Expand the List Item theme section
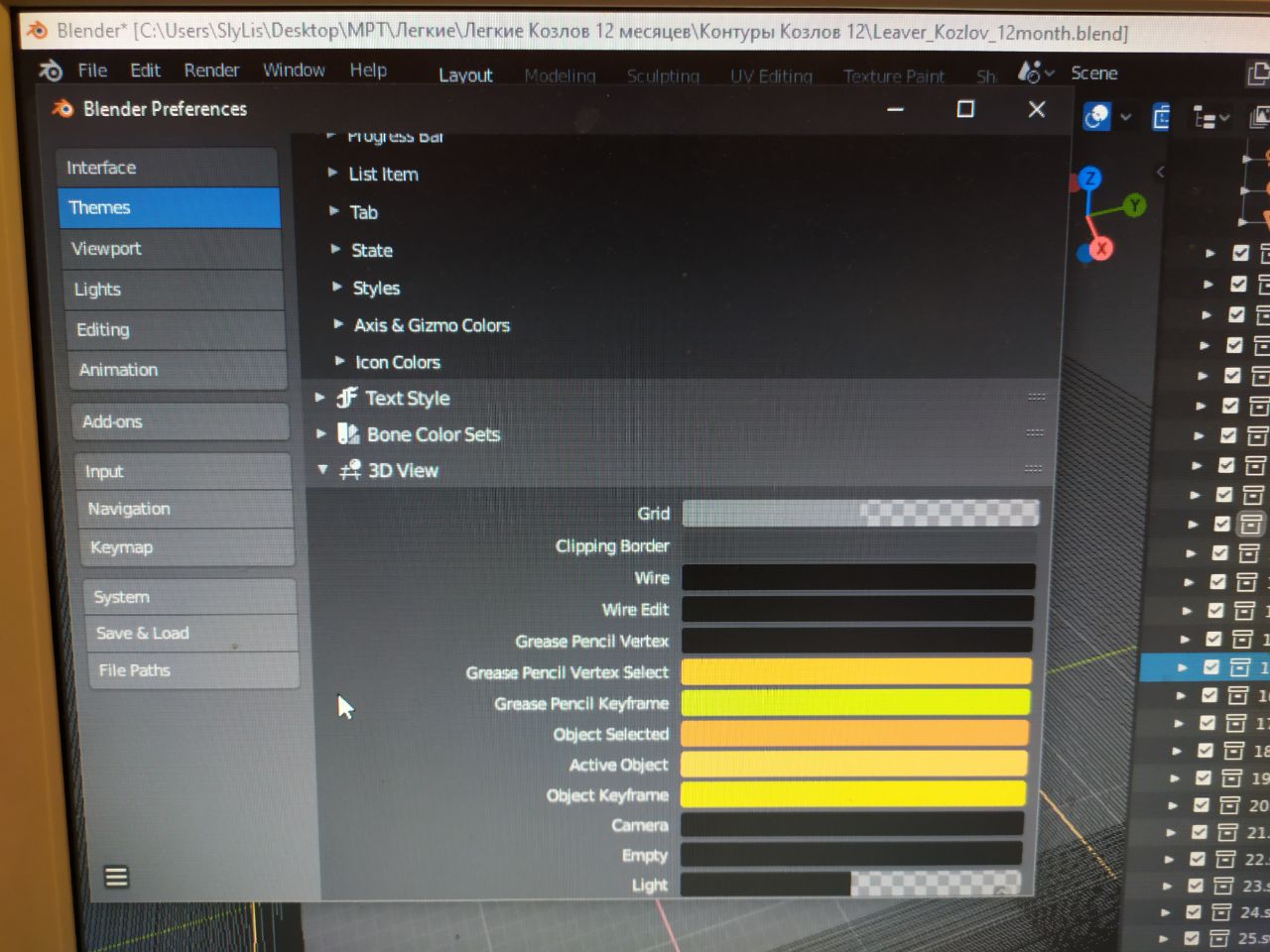The width and height of the screenshot is (1270, 952). 332,173
